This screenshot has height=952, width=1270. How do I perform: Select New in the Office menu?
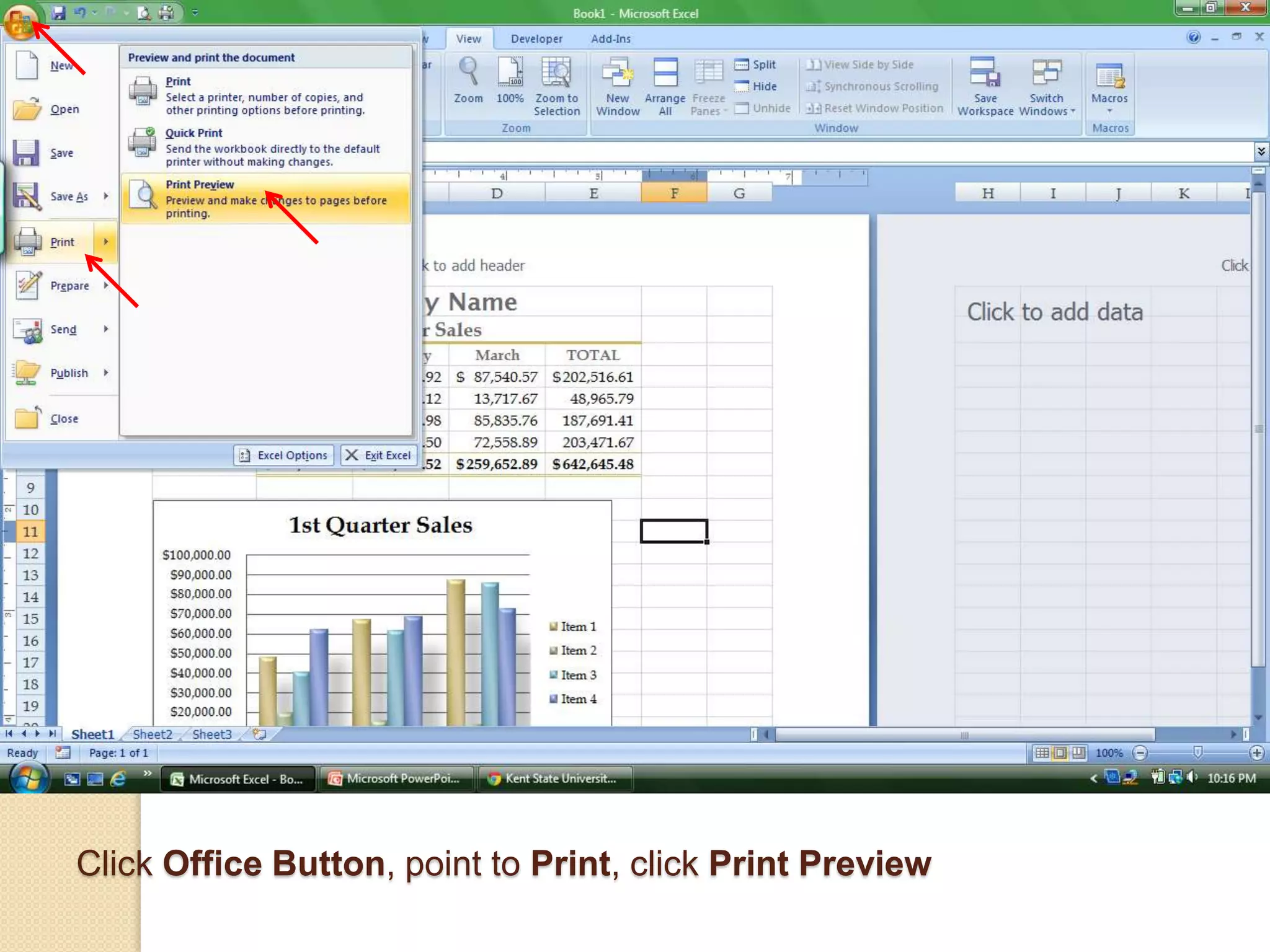(61, 66)
